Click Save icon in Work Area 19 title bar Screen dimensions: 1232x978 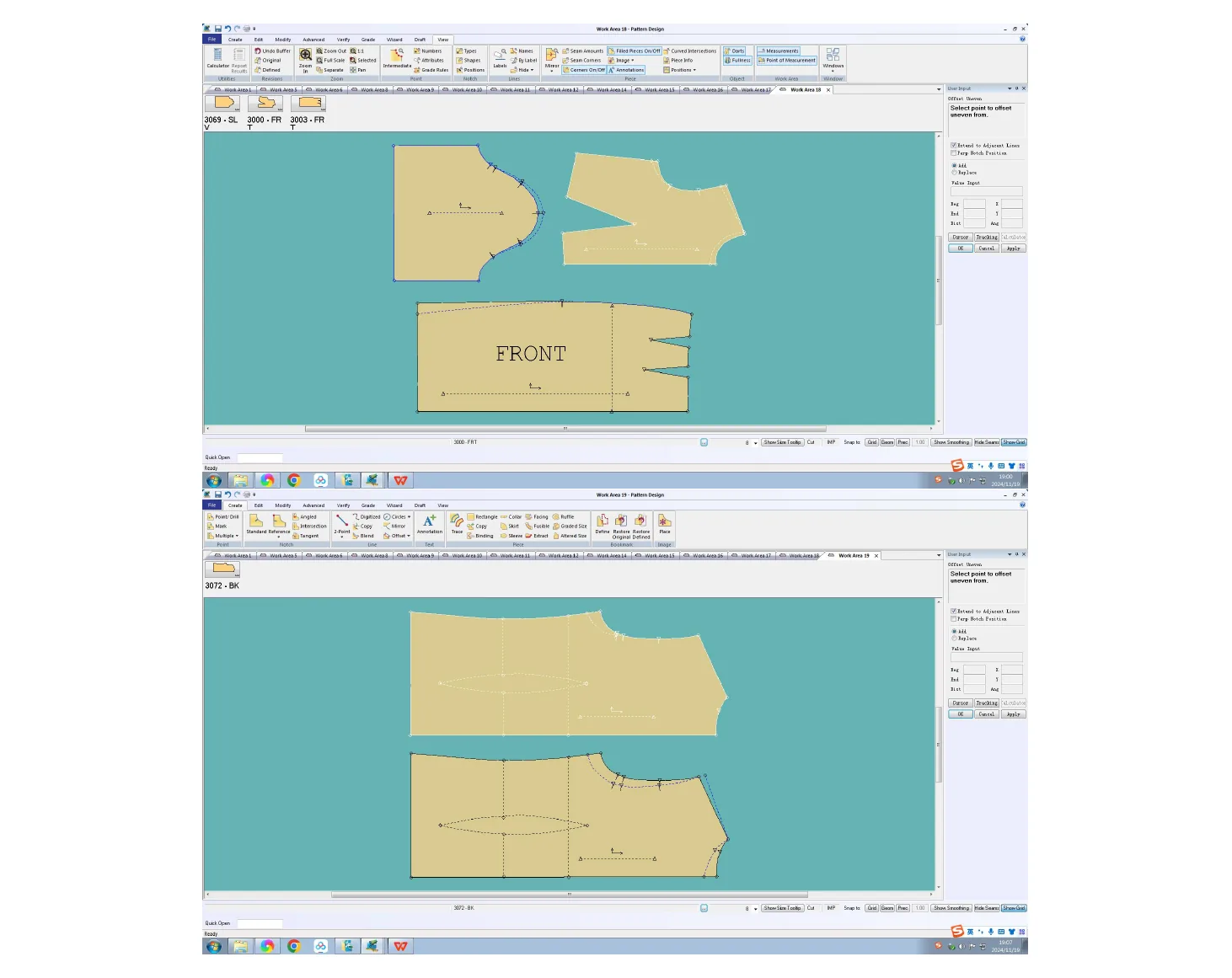pyautogui.click(x=217, y=494)
